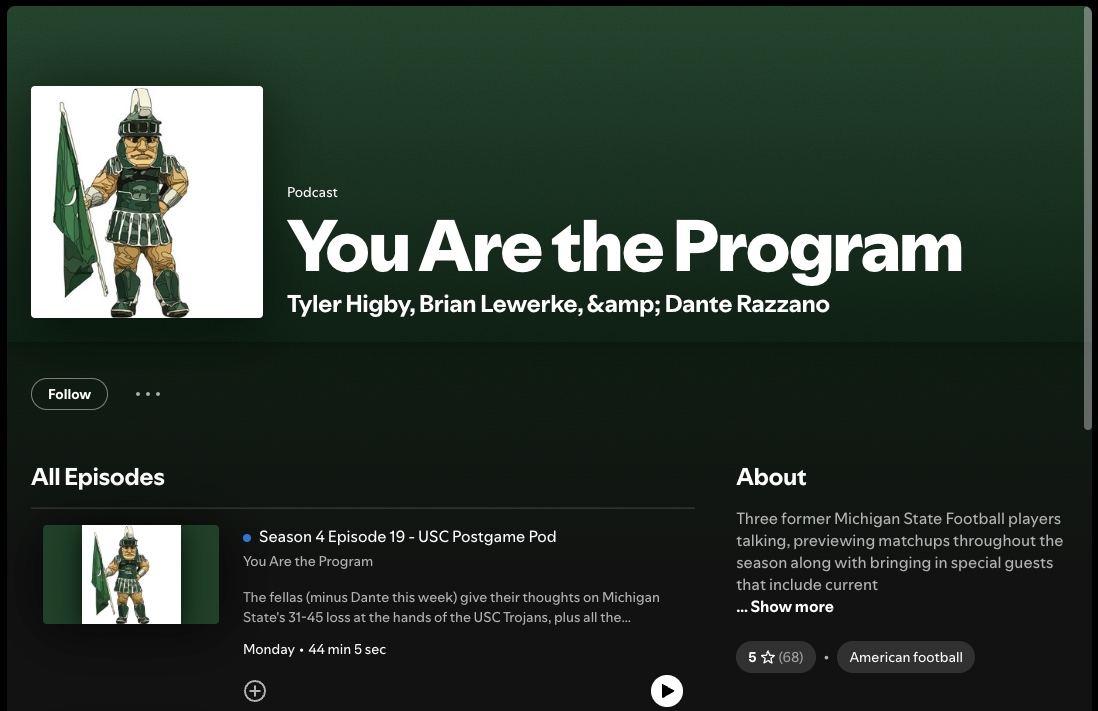Click the Monday 44 min 5 sec text
Image resolution: width=1098 pixels, height=711 pixels.
[314, 649]
